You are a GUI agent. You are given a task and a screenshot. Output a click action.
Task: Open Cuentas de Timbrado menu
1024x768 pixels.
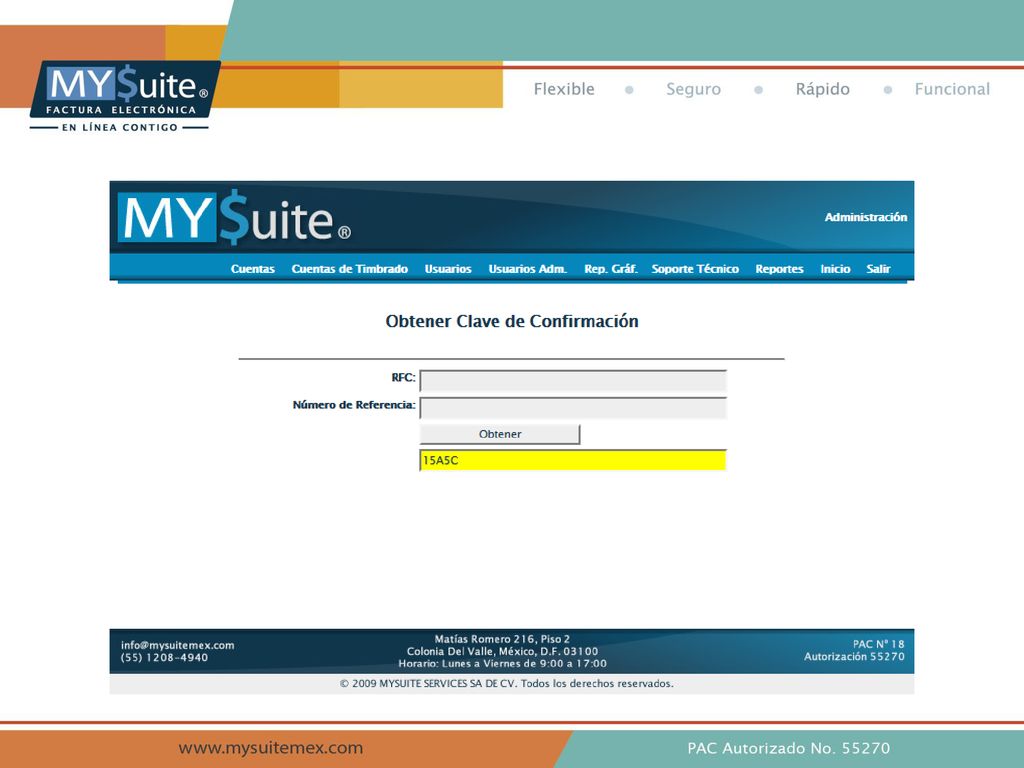point(349,268)
